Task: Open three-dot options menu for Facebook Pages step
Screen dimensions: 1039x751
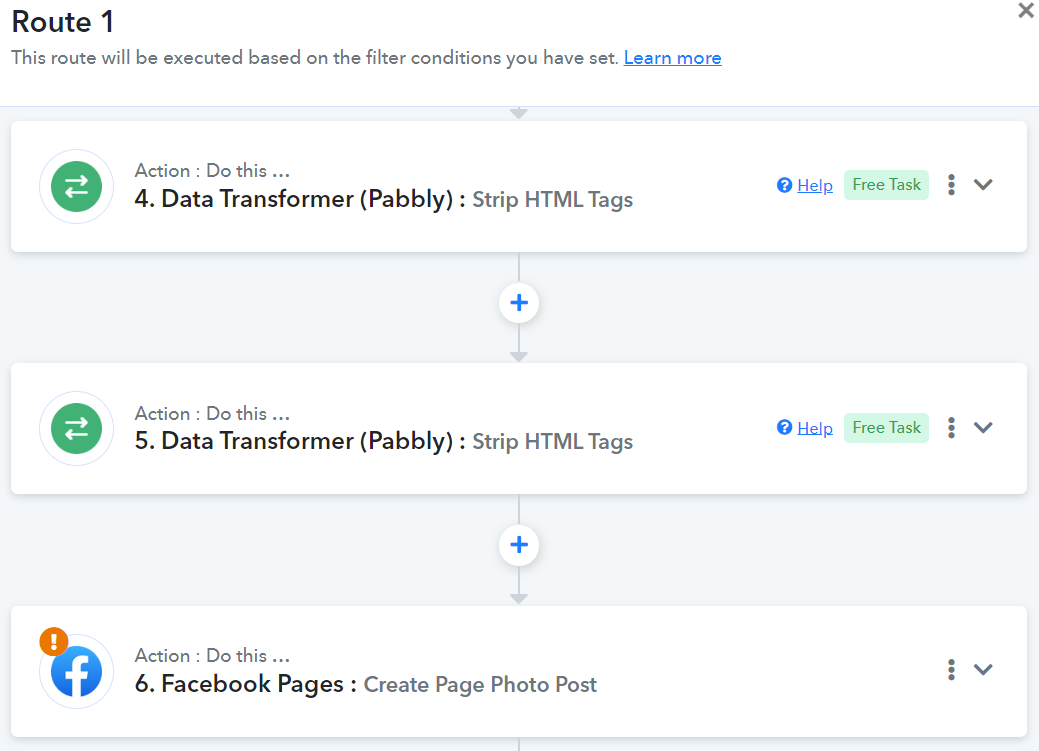Action: tap(951, 669)
